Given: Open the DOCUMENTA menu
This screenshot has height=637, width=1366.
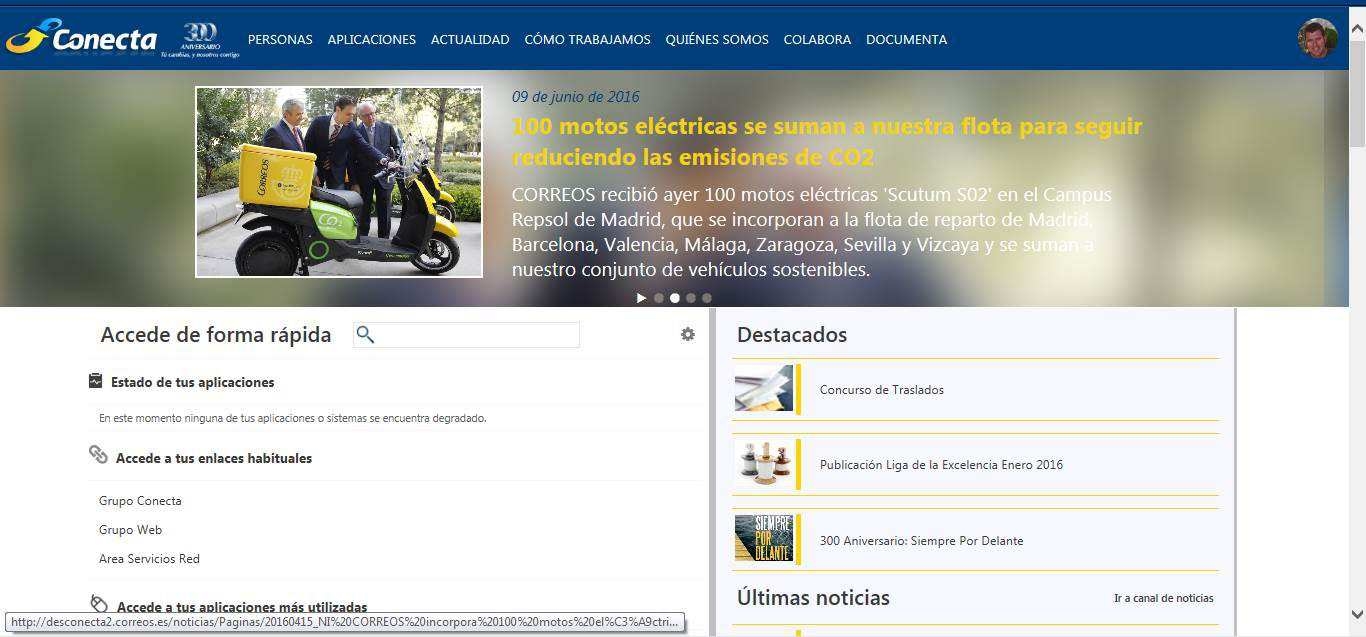Looking at the screenshot, I should 906,40.
